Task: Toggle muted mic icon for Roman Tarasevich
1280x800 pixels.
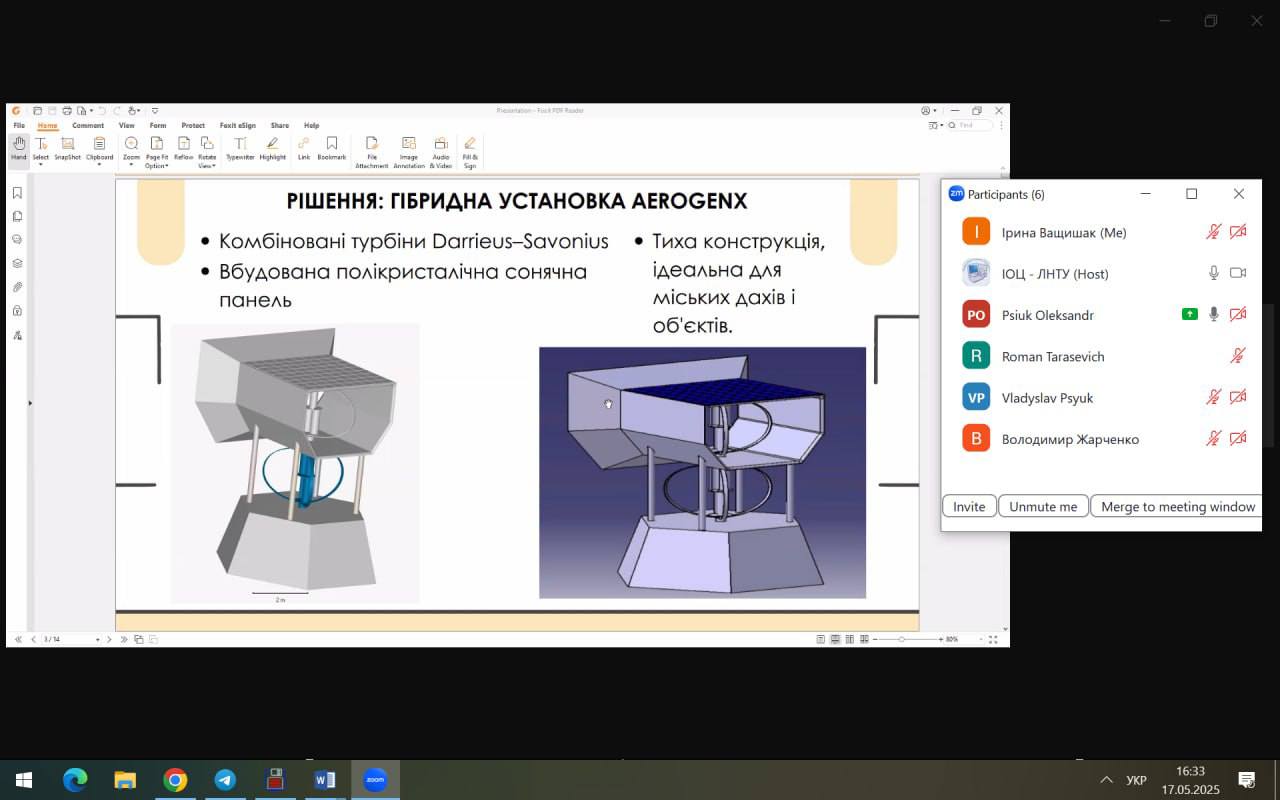Action: (1238, 356)
